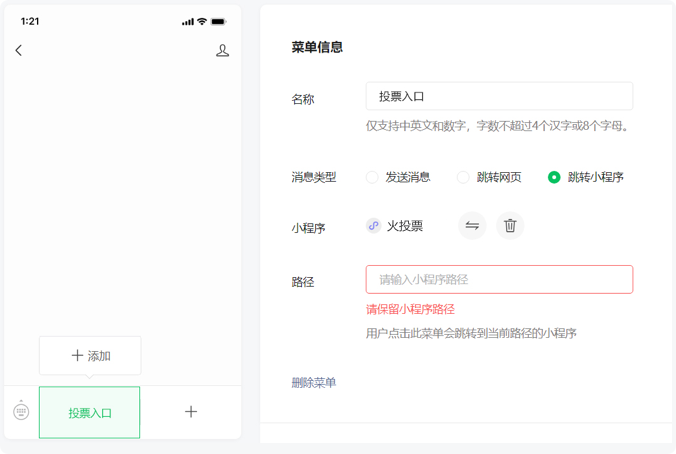Select the 发送消息 message type
Screen dimensions: 676x454
[372, 177]
